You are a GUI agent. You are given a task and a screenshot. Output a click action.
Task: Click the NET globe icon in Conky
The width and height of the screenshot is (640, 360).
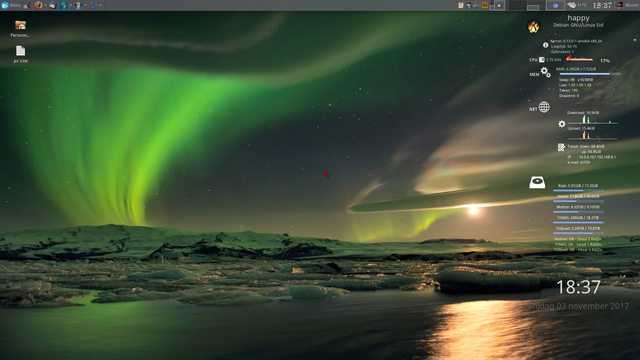coord(544,107)
